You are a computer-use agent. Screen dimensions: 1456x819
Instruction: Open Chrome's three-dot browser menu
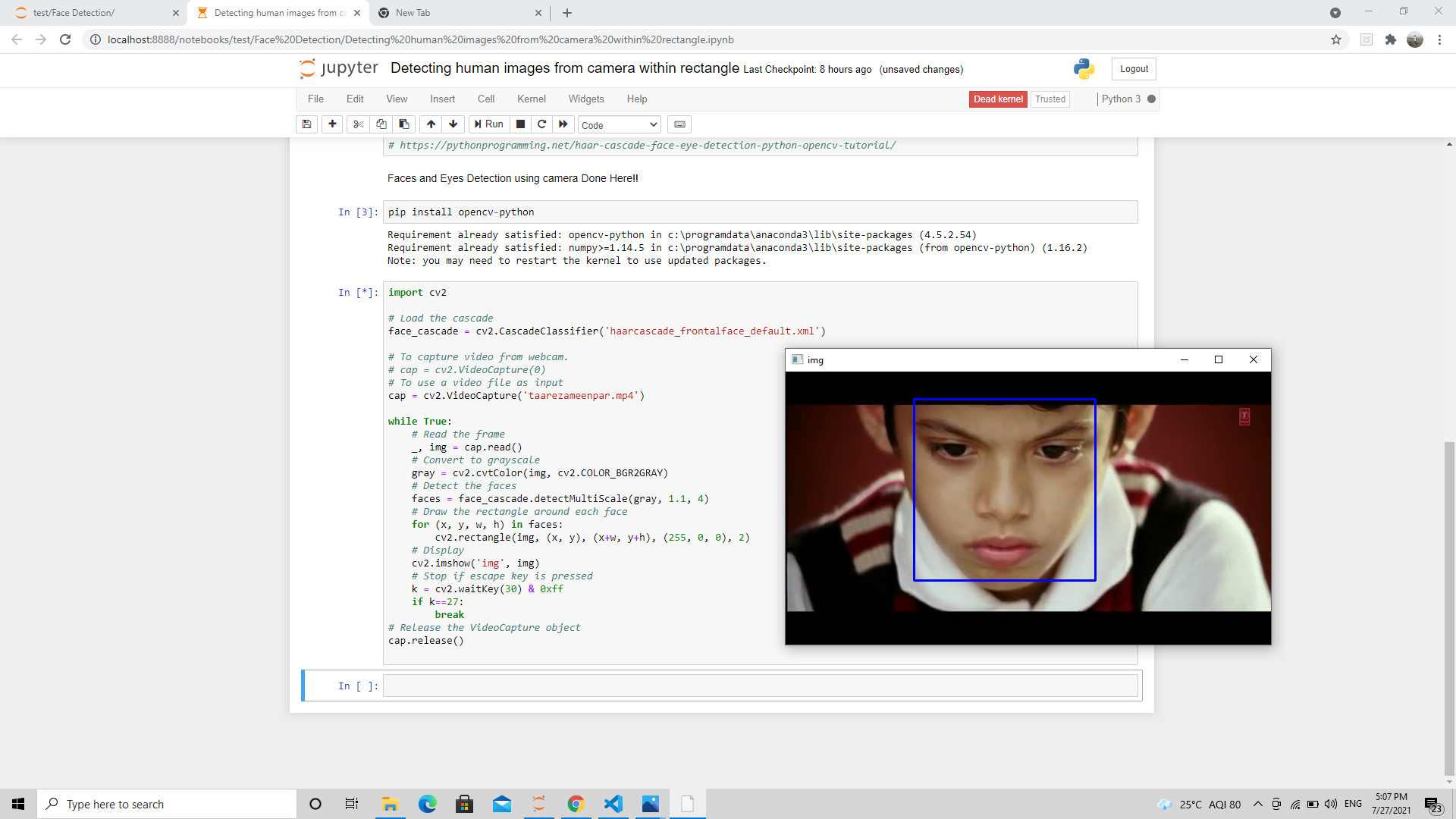coord(1440,39)
